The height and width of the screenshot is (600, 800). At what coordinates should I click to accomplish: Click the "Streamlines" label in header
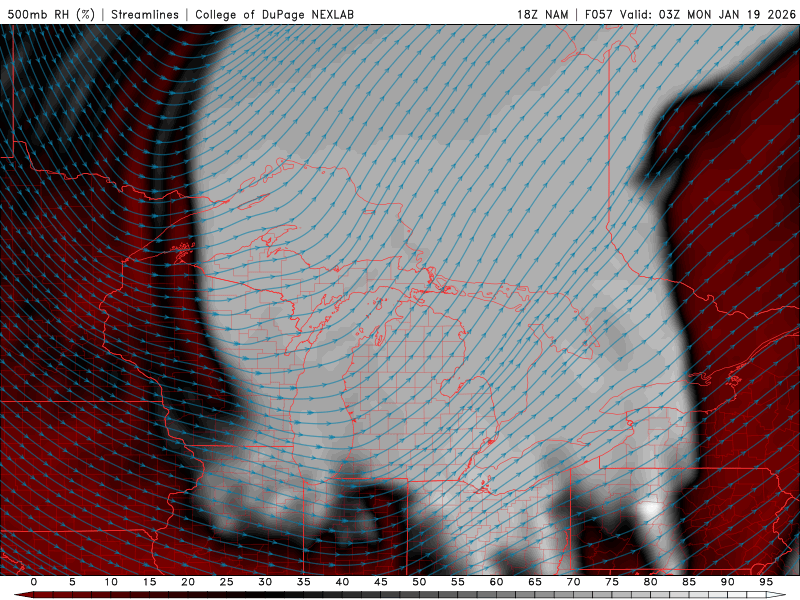click(145, 14)
